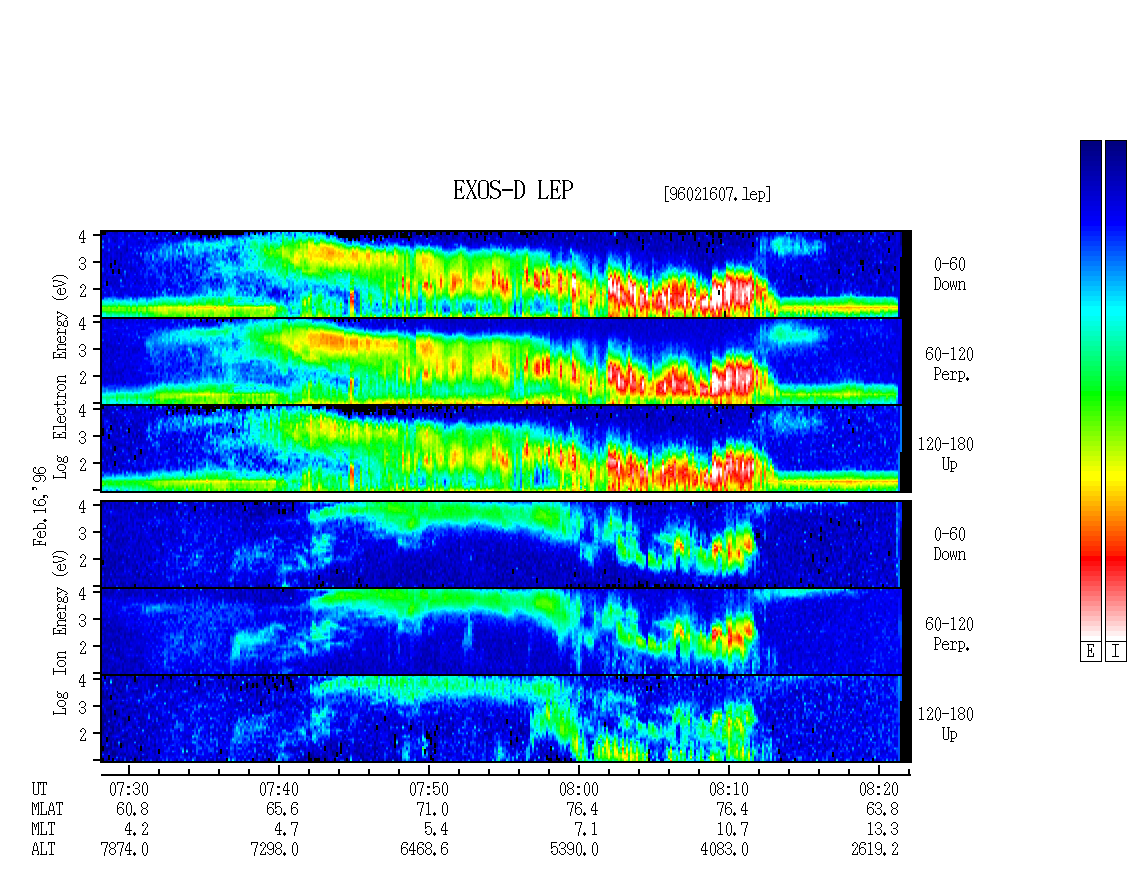Click the ALT value 7874.0
This screenshot has height=875, width=1130.
click(125, 850)
